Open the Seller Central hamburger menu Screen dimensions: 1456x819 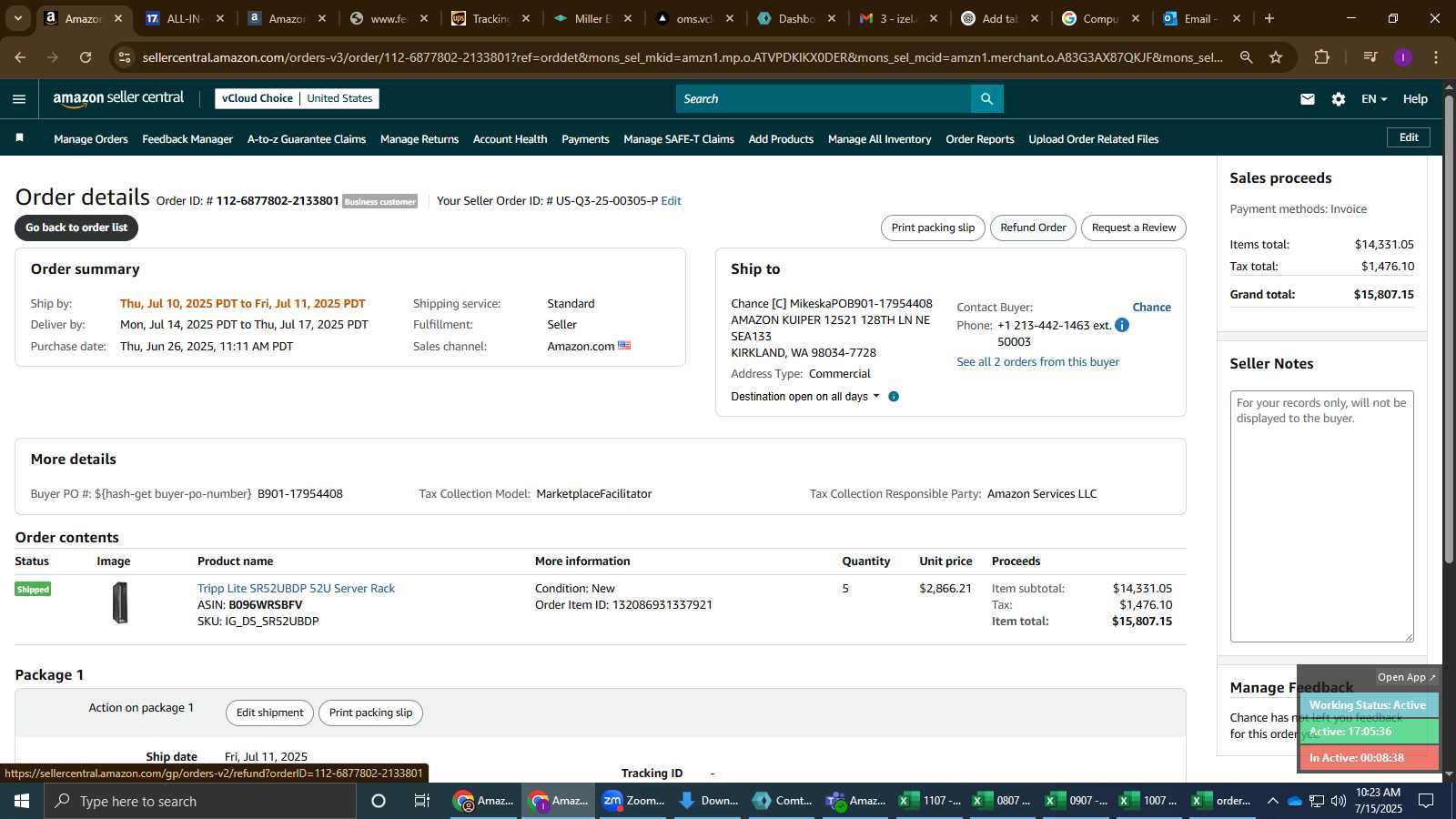click(x=19, y=99)
